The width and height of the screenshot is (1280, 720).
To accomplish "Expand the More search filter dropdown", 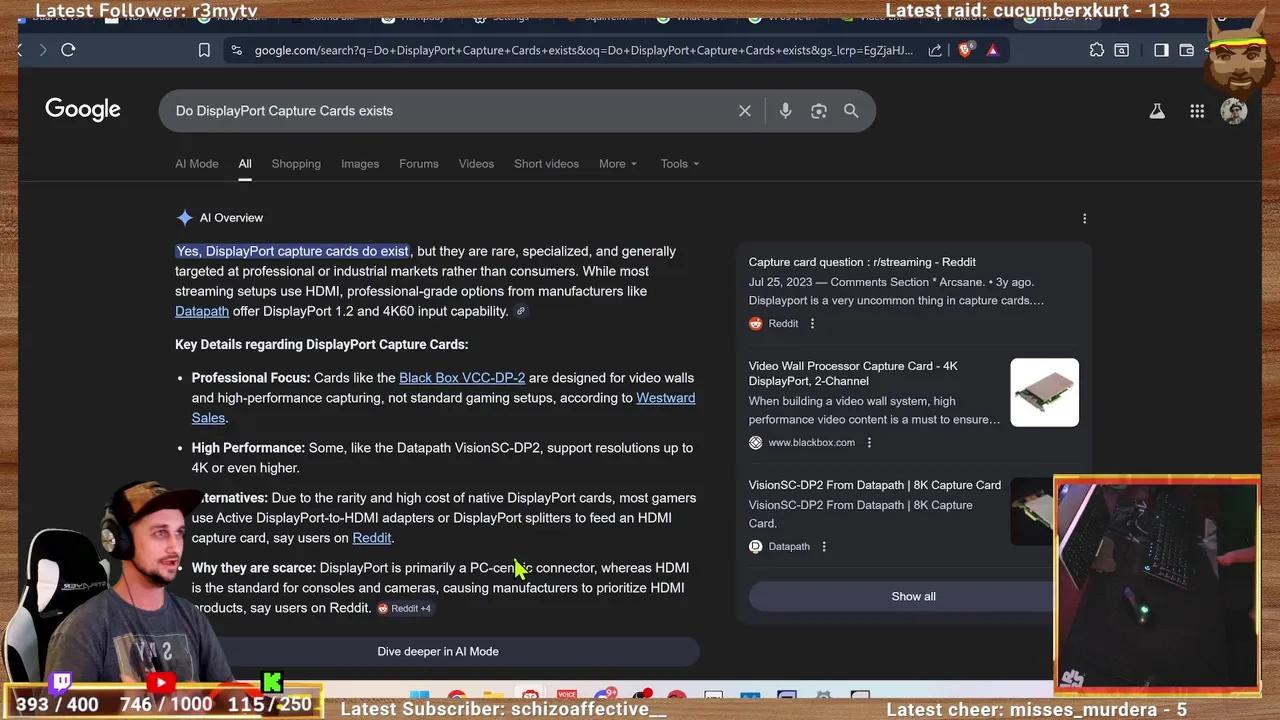I will click(x=617, y=164).
